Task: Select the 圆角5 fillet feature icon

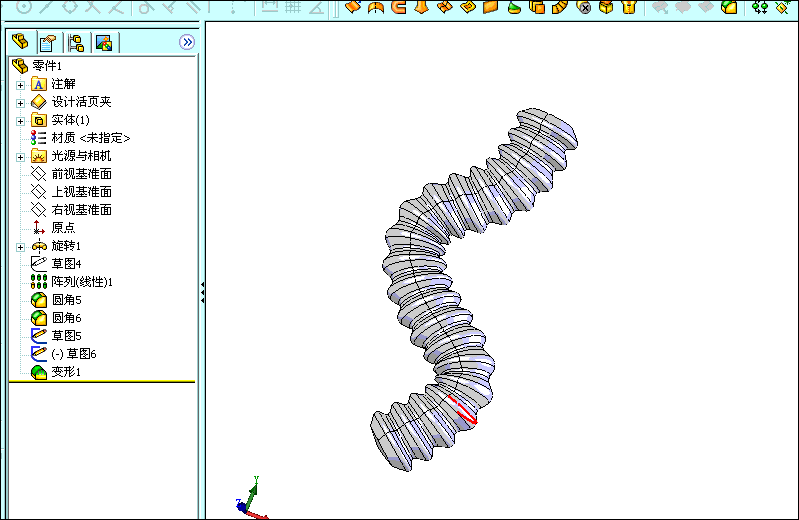Action: tap(39, 300)
